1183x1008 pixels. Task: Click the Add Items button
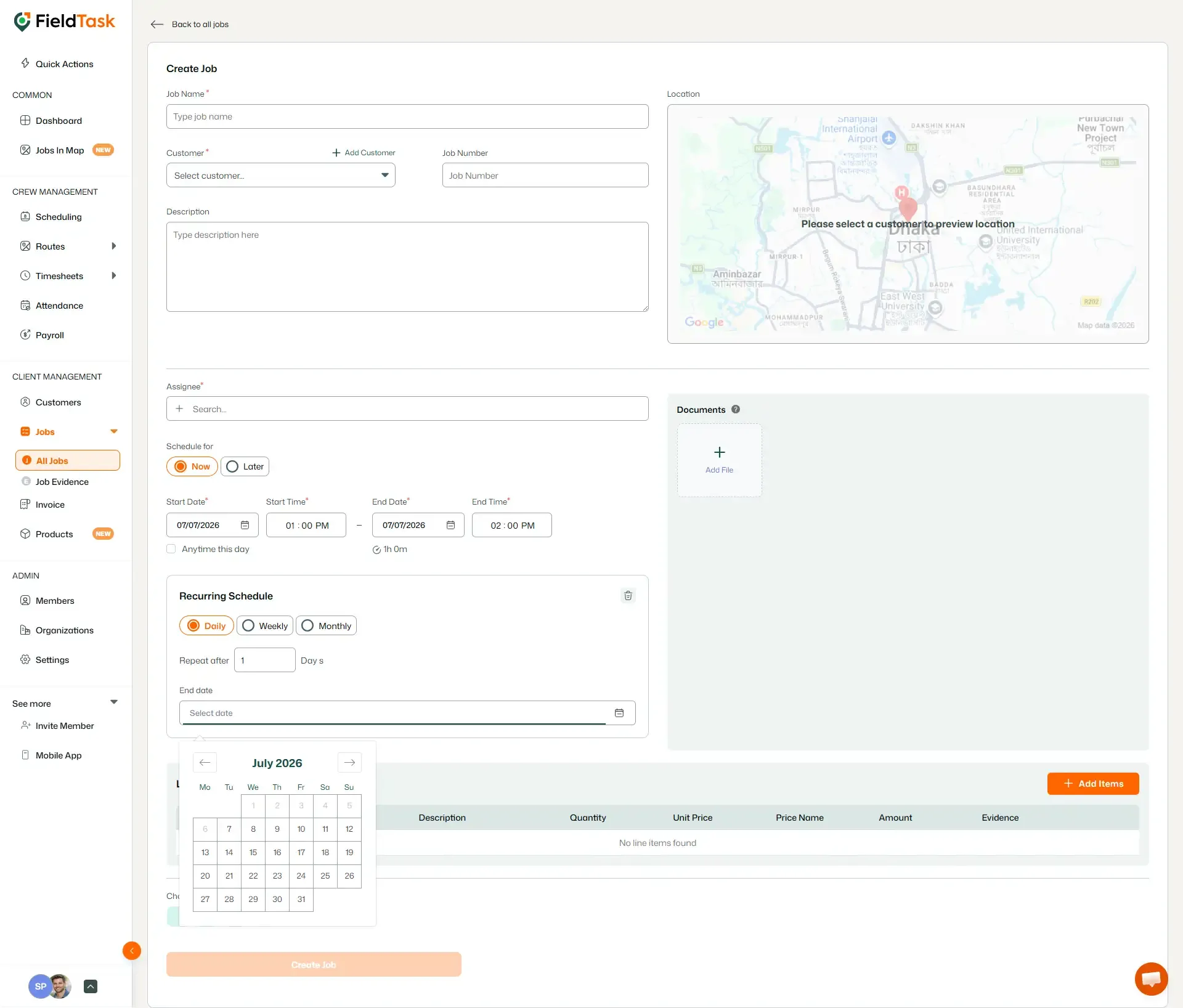click(x=1093, y=784)
